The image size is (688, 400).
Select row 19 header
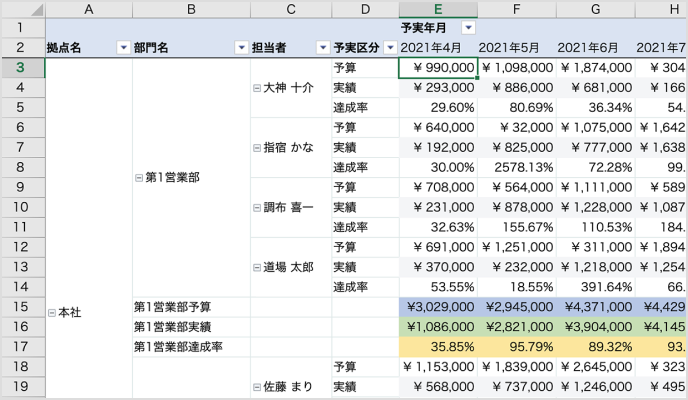23,387
